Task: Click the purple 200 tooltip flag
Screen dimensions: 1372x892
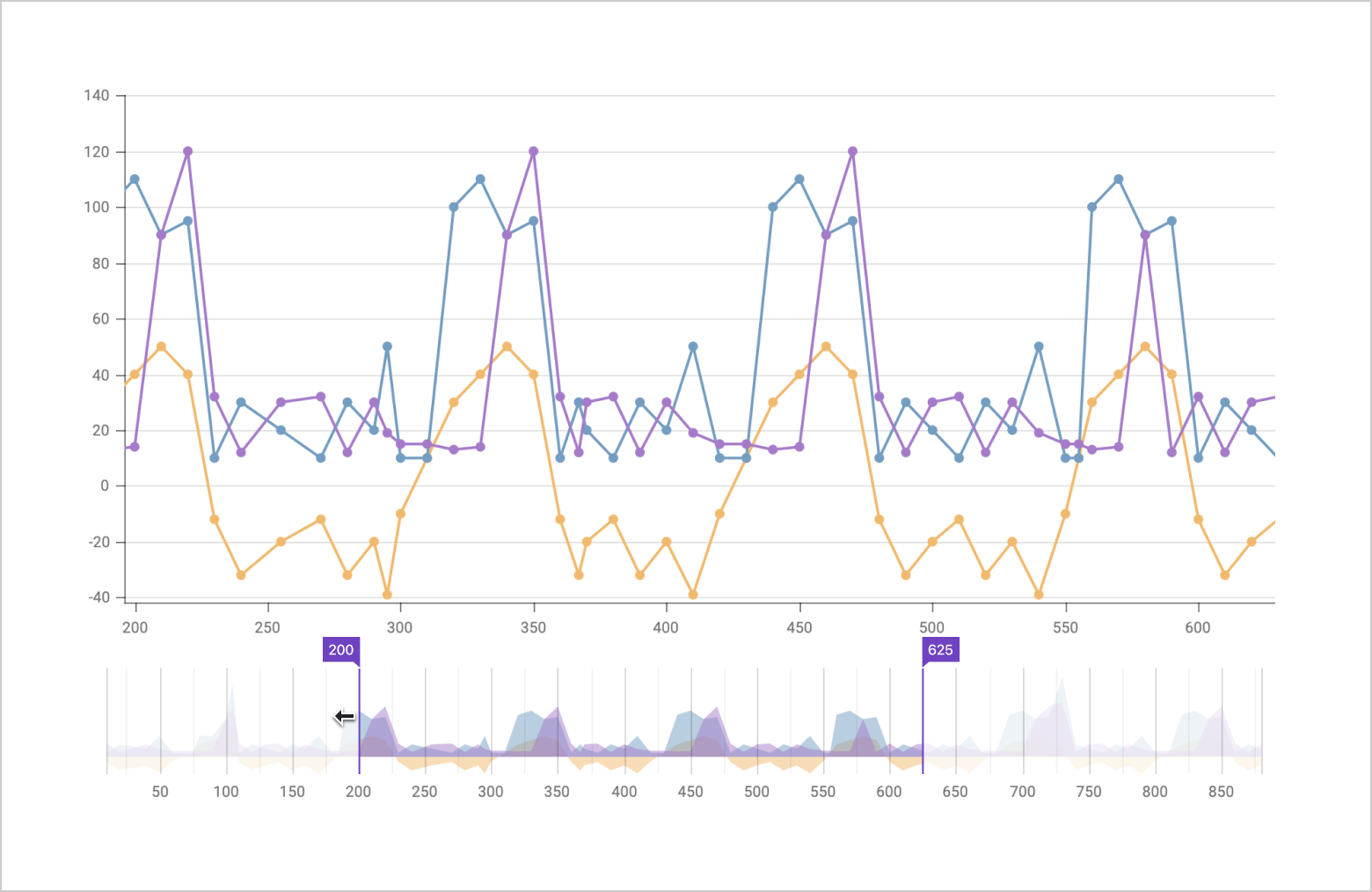Action: click(339, 651)
